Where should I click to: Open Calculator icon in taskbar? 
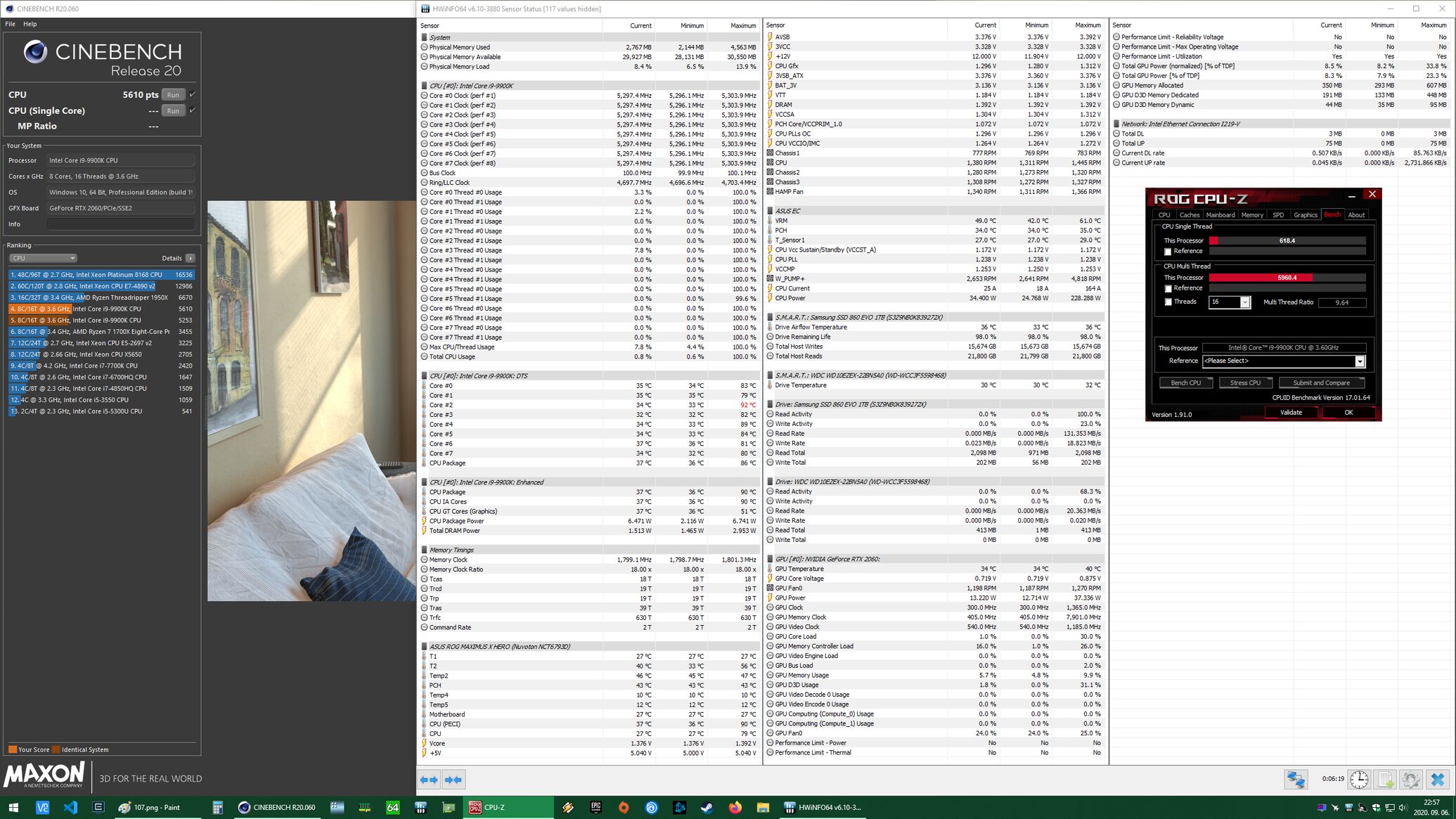[x=218, y=807]
